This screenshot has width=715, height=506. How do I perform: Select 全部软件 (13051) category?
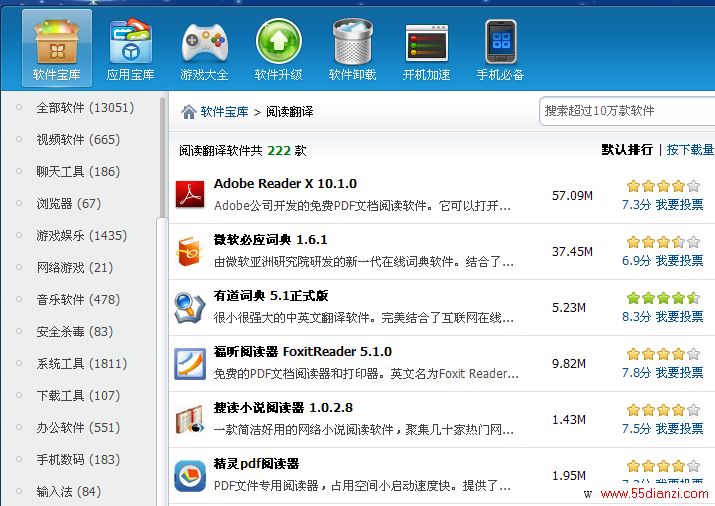tap(85, 108)
